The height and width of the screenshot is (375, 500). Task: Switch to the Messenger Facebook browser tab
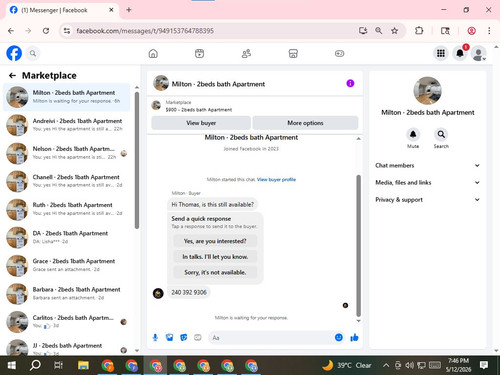click(x=62, y=10)
